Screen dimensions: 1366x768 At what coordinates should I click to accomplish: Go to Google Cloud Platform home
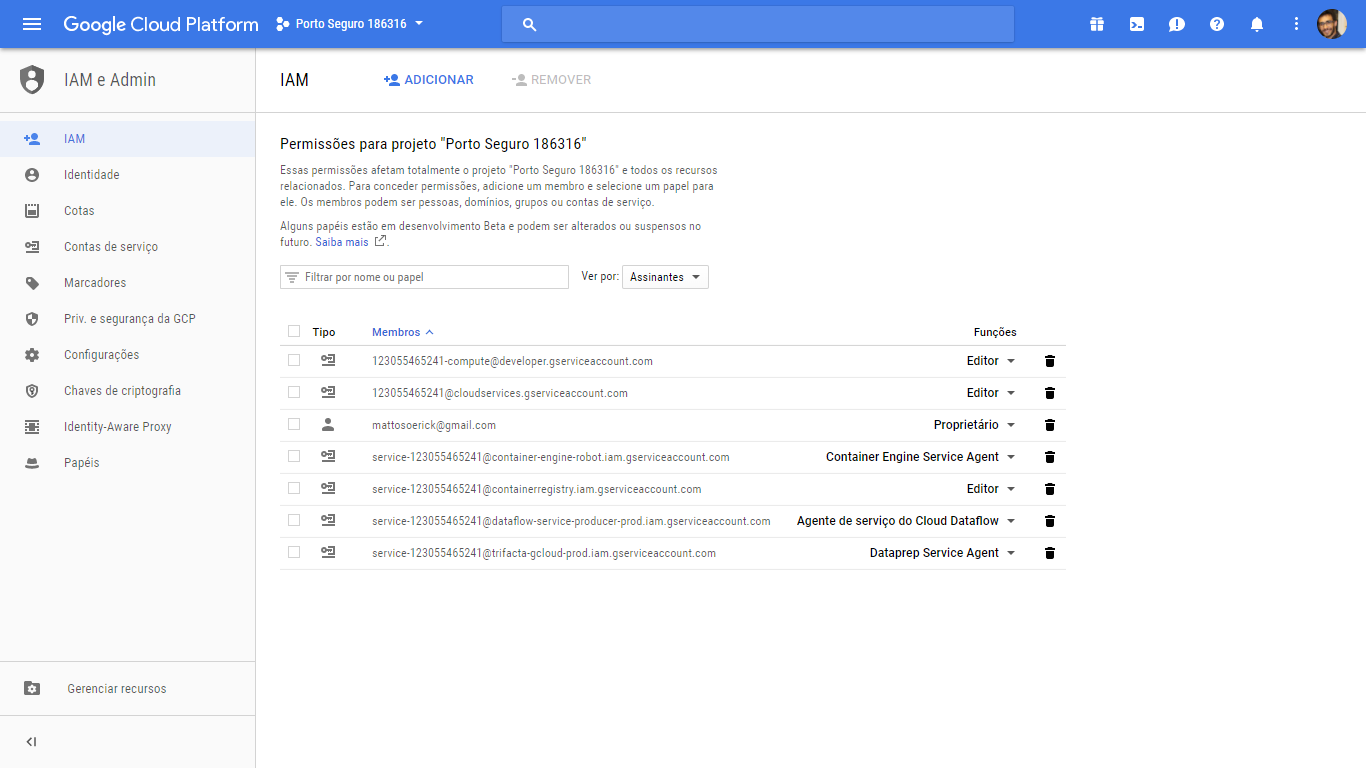point(161,24)
